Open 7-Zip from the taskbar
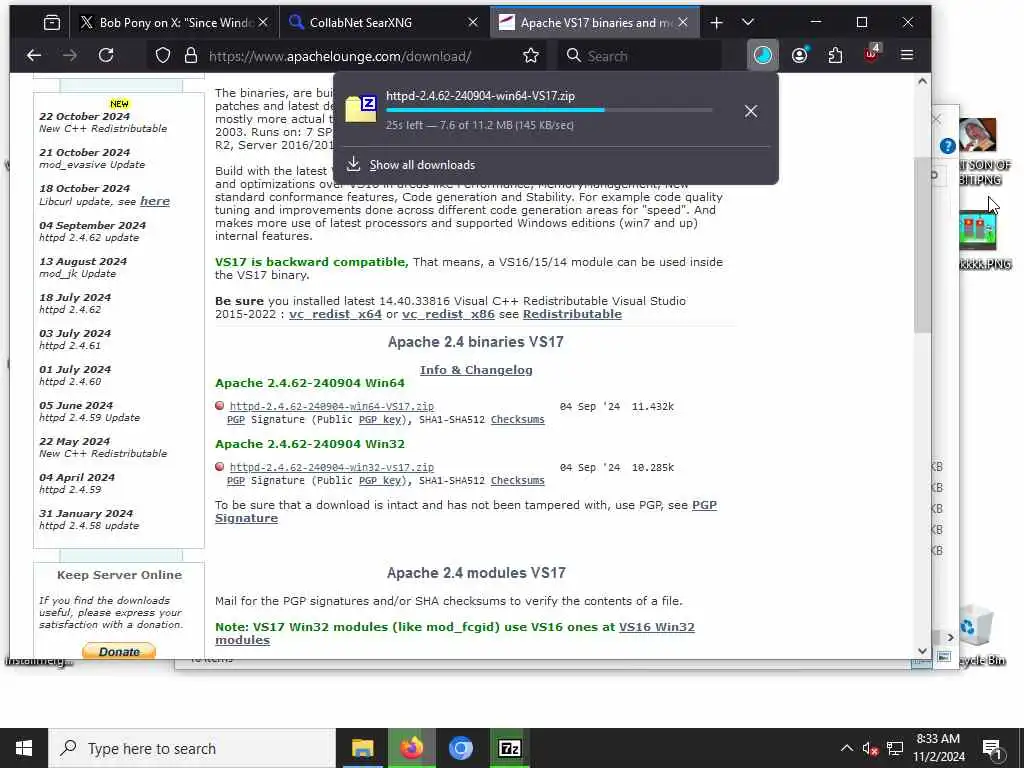 point(509,748)
